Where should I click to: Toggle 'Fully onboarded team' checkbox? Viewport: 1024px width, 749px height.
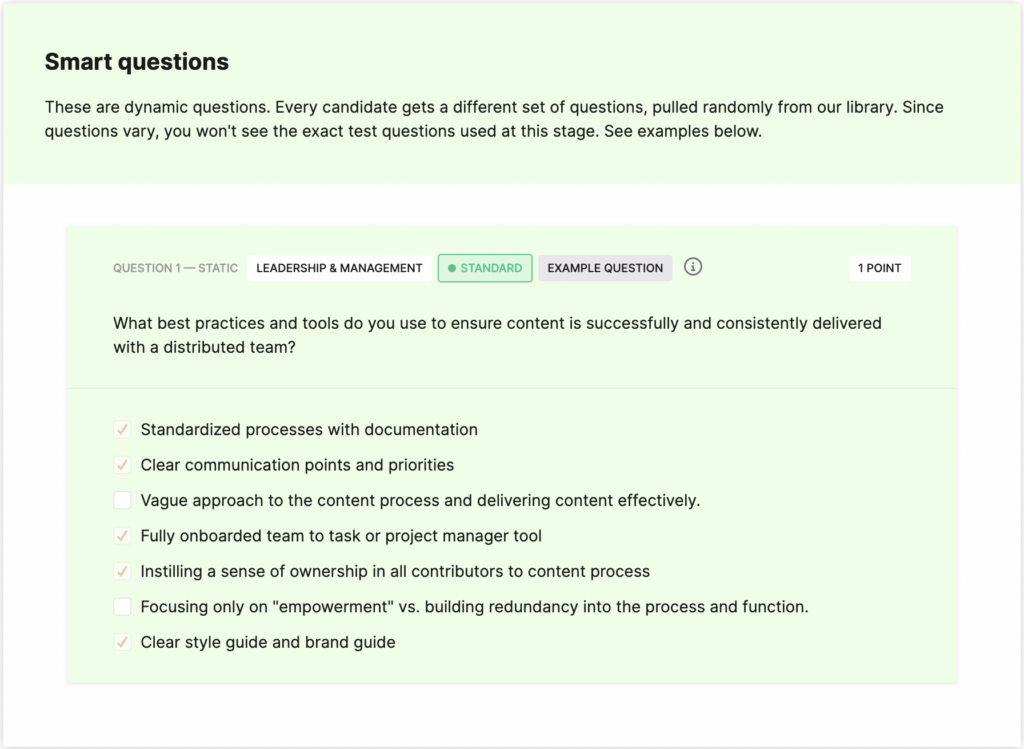pyautogui.click(x=122, y=536)
